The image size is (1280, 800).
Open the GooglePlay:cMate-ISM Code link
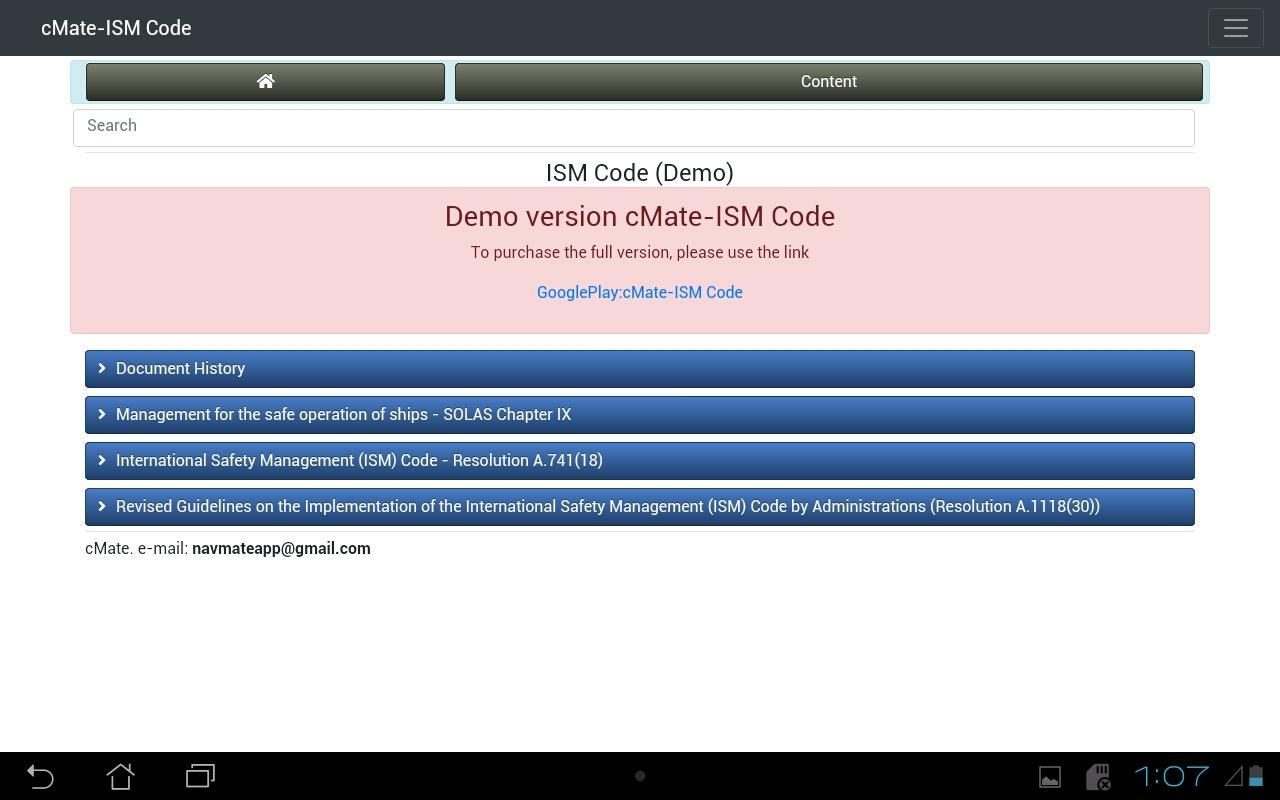point(640,292)
